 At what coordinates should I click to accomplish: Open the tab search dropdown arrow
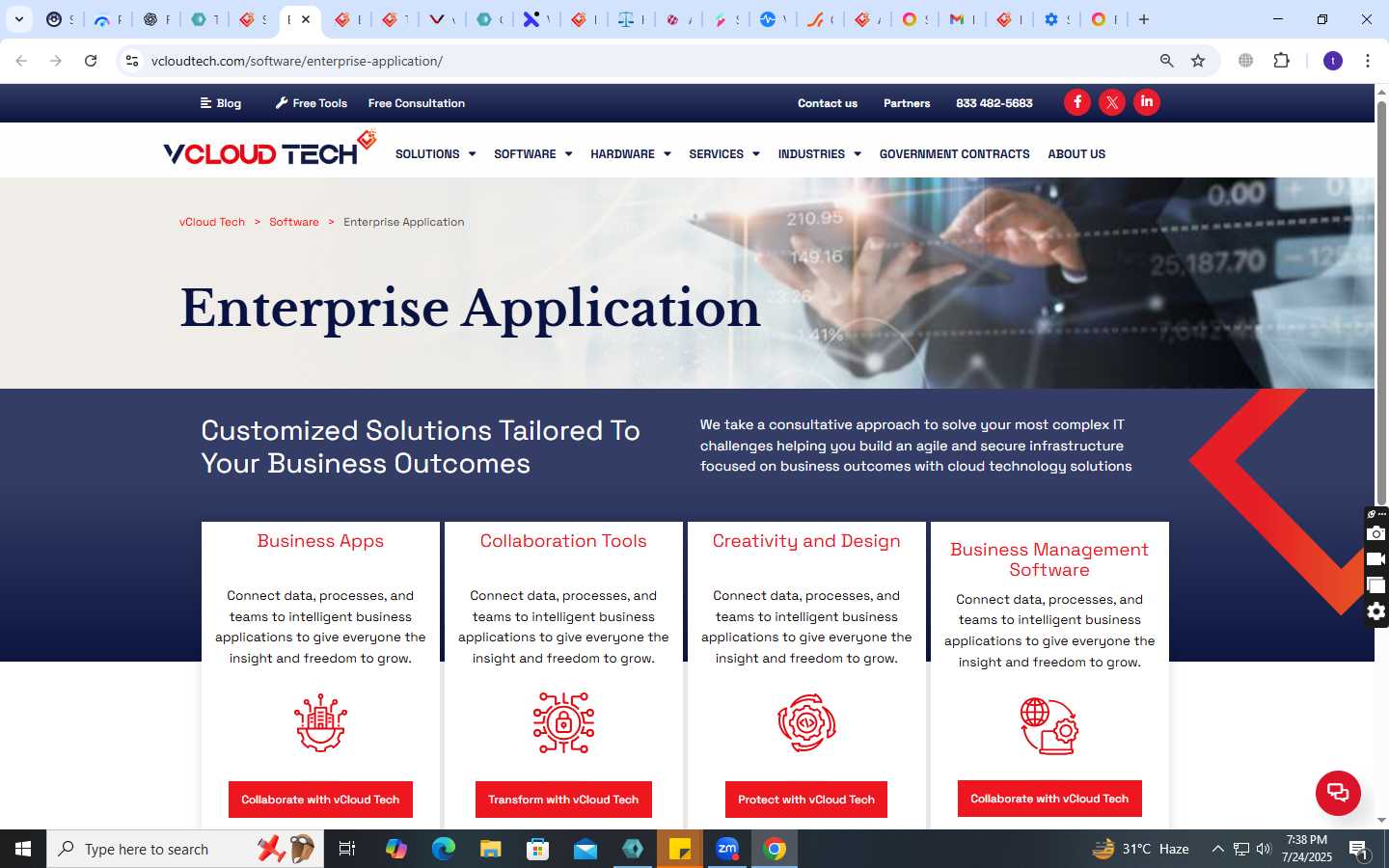point(19,19)
